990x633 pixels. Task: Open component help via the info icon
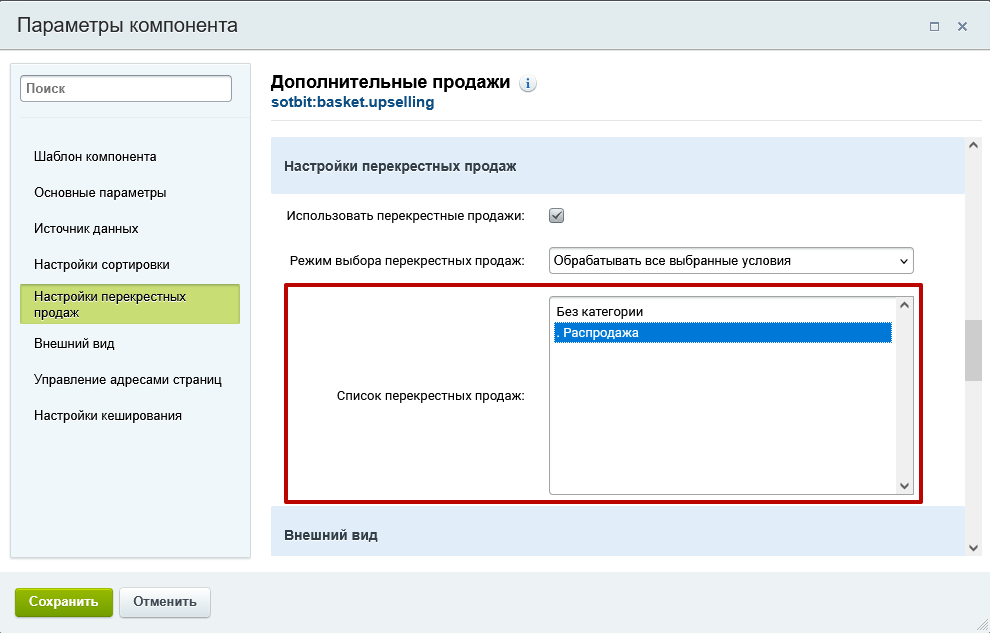(527, 84)
